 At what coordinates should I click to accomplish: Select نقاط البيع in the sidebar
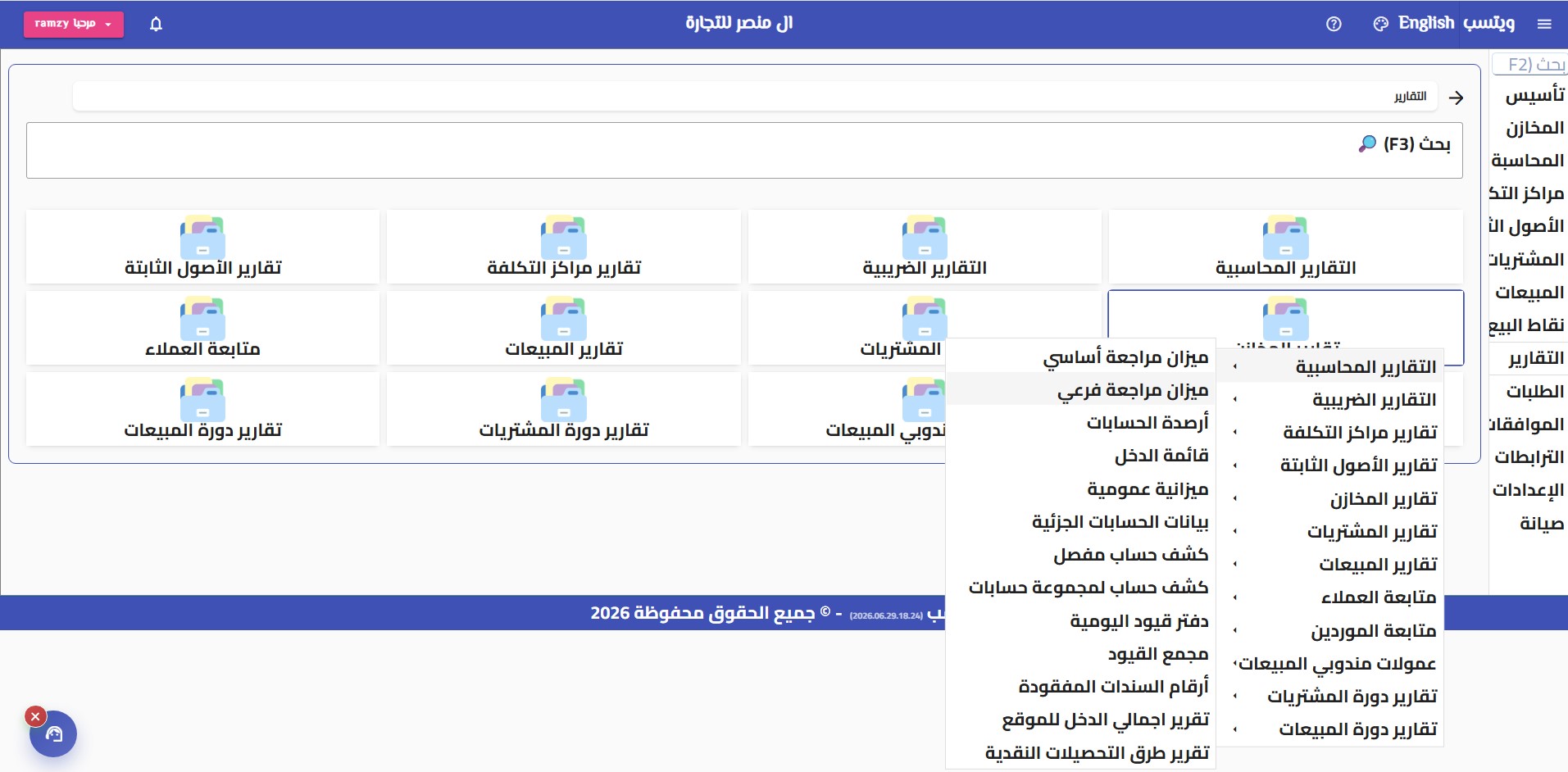[1527, 325]
